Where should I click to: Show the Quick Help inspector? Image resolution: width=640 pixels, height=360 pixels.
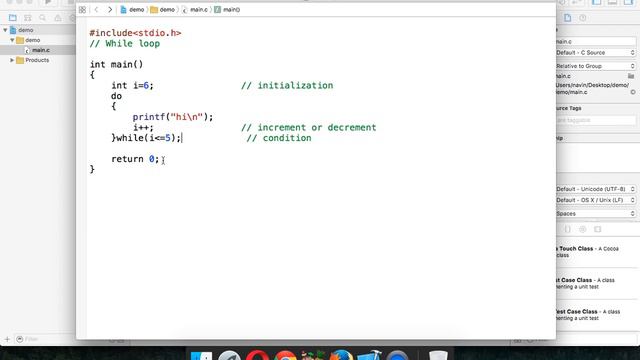[x=583, y=18]
